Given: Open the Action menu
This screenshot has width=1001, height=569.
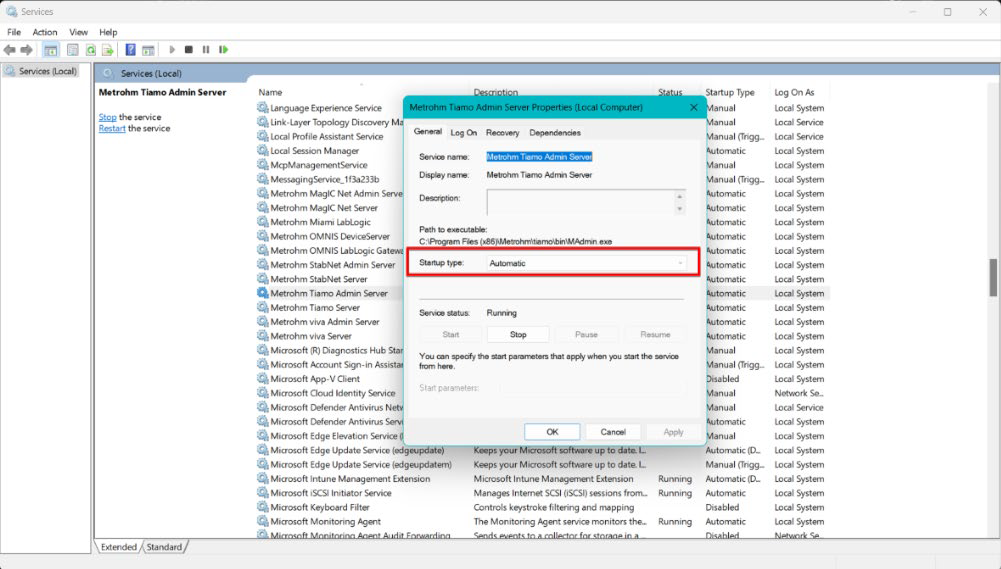Looking at the screenshot, I should click(45, 32).
